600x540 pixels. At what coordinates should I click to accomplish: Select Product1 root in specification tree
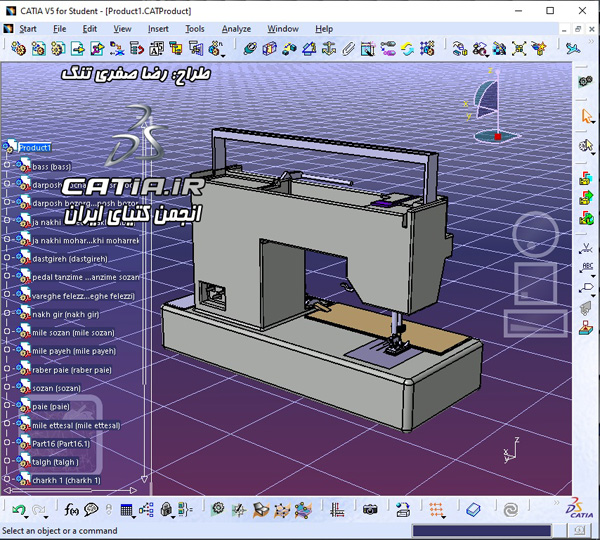coord(34,148)
